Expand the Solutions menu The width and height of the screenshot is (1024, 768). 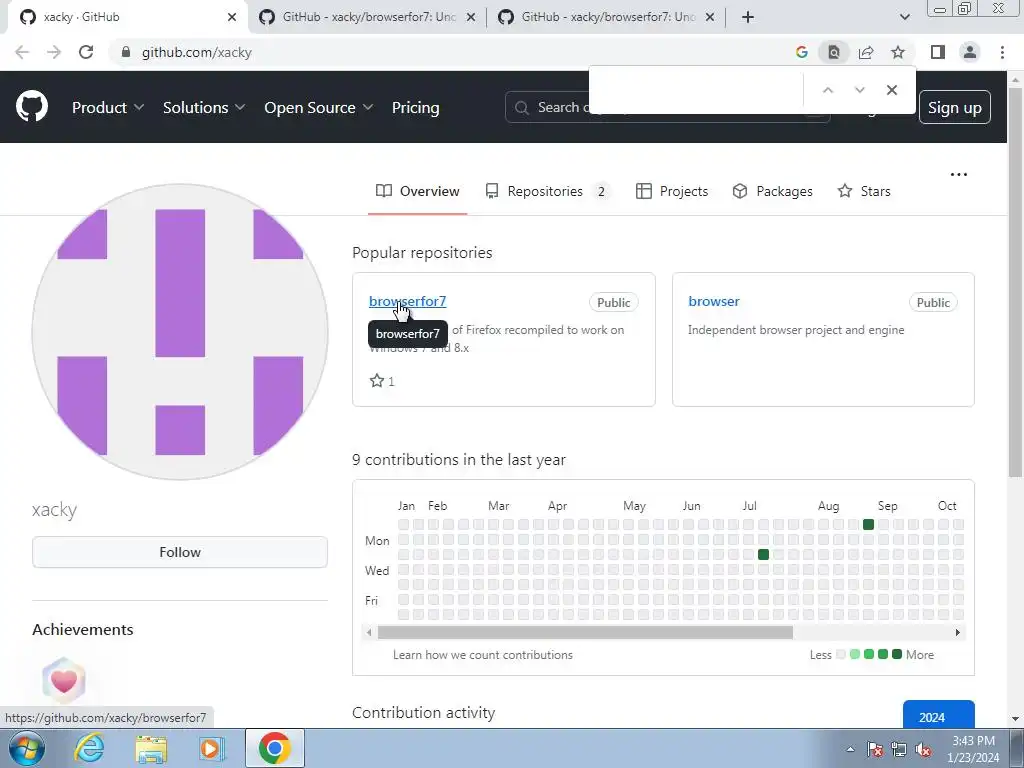(x=204, y=108)
